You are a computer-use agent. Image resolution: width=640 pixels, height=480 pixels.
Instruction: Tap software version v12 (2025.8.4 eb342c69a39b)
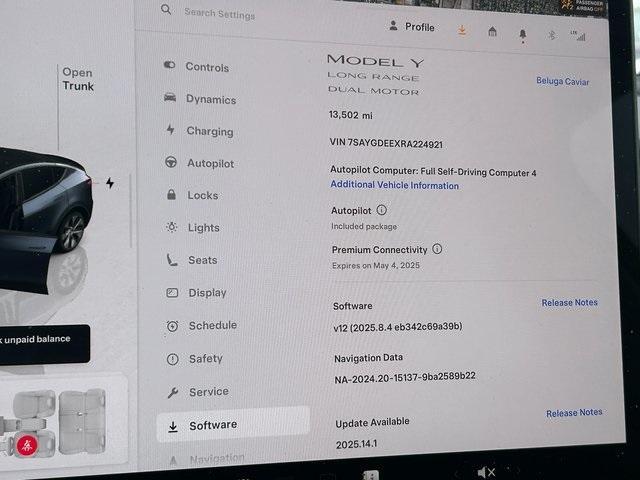pos(398,327)
